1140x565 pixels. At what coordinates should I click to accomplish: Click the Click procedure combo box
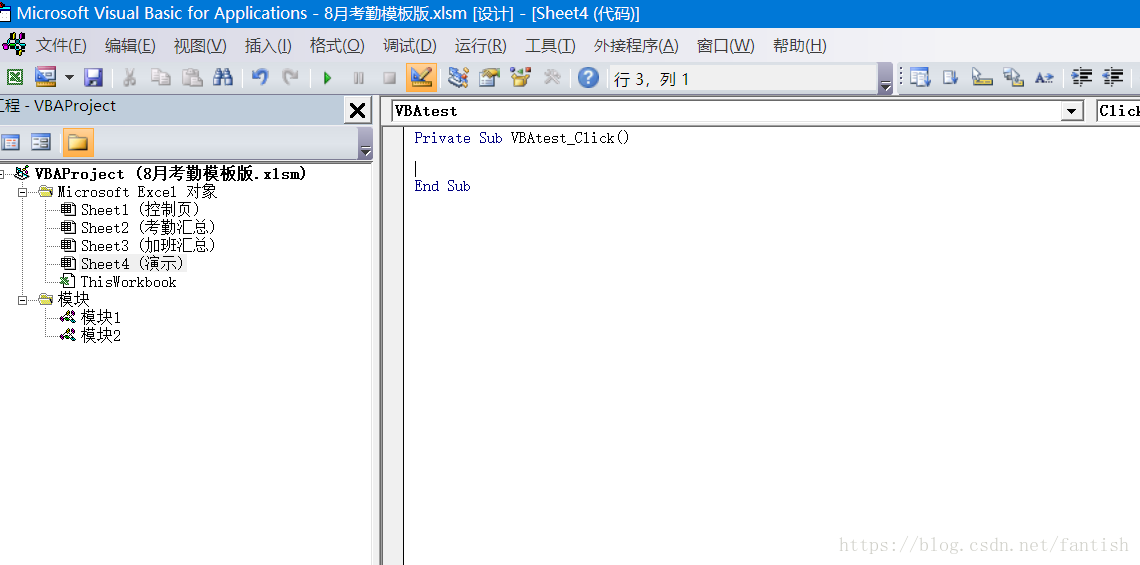1118,111
